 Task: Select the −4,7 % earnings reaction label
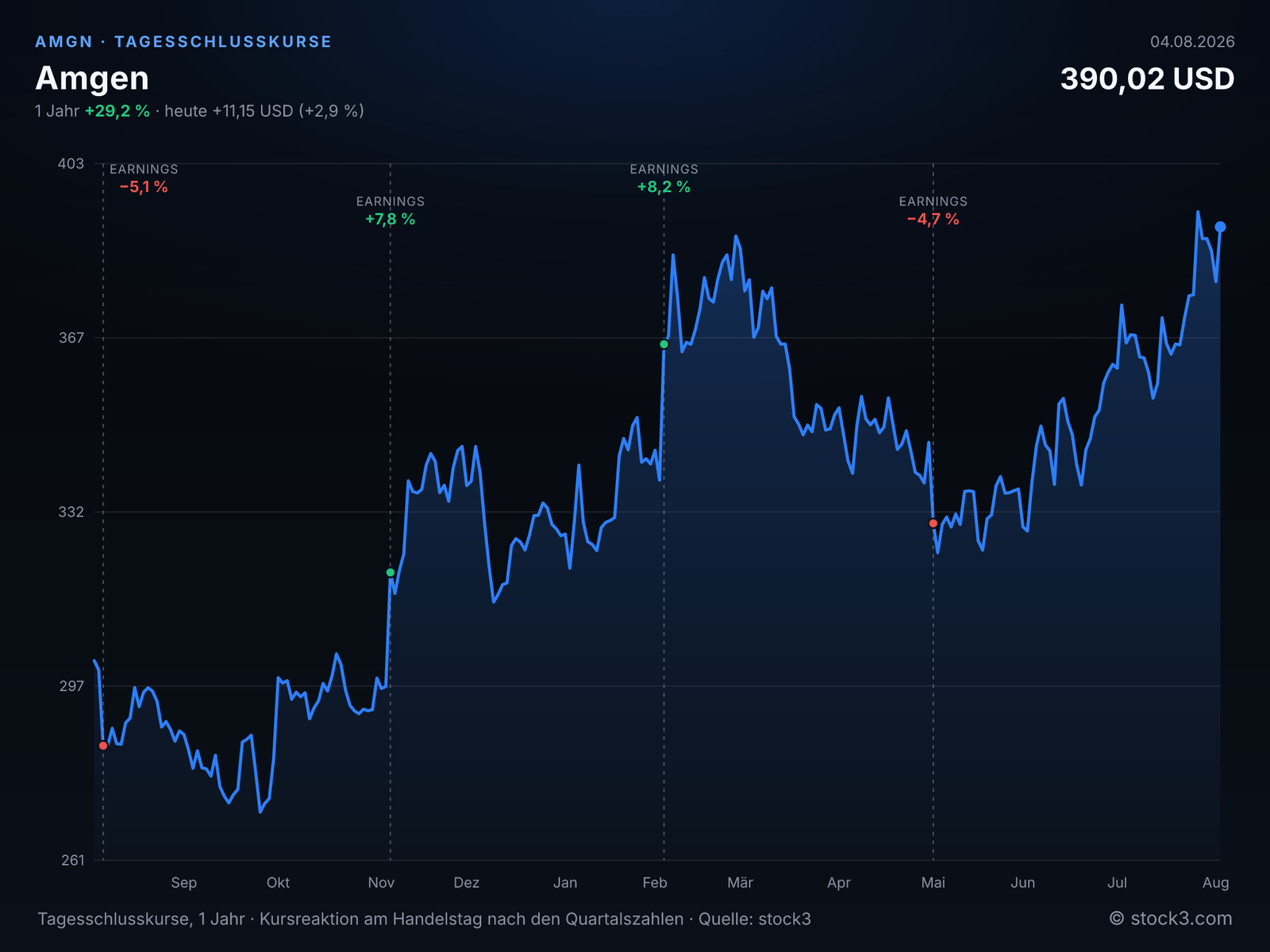click(x=933, y=219)
